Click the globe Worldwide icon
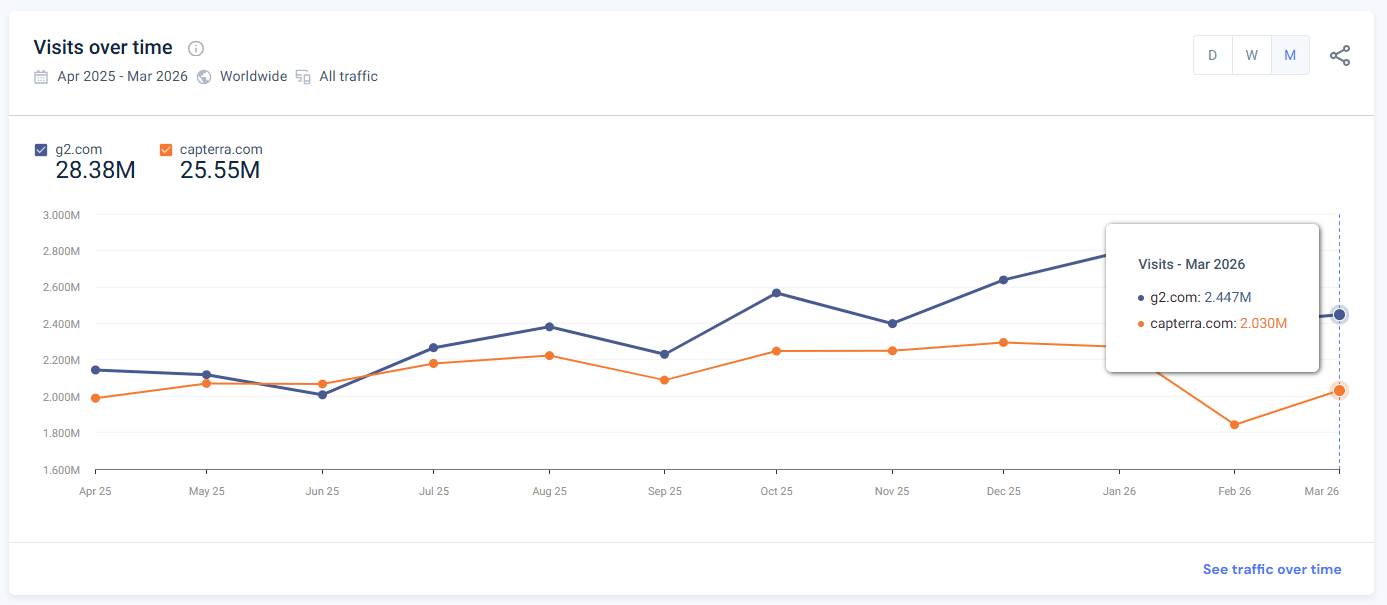The image size is (1387, 605). (204, 77)
